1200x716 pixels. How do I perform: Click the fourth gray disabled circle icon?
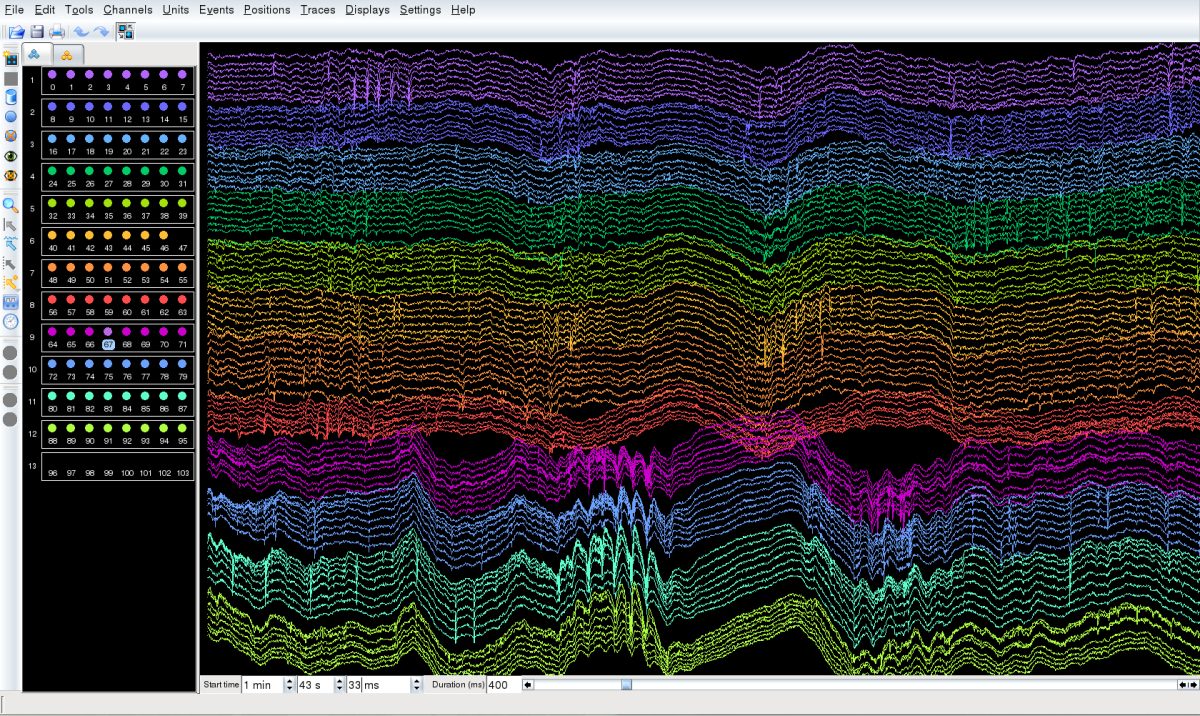(x=10, y=419)
